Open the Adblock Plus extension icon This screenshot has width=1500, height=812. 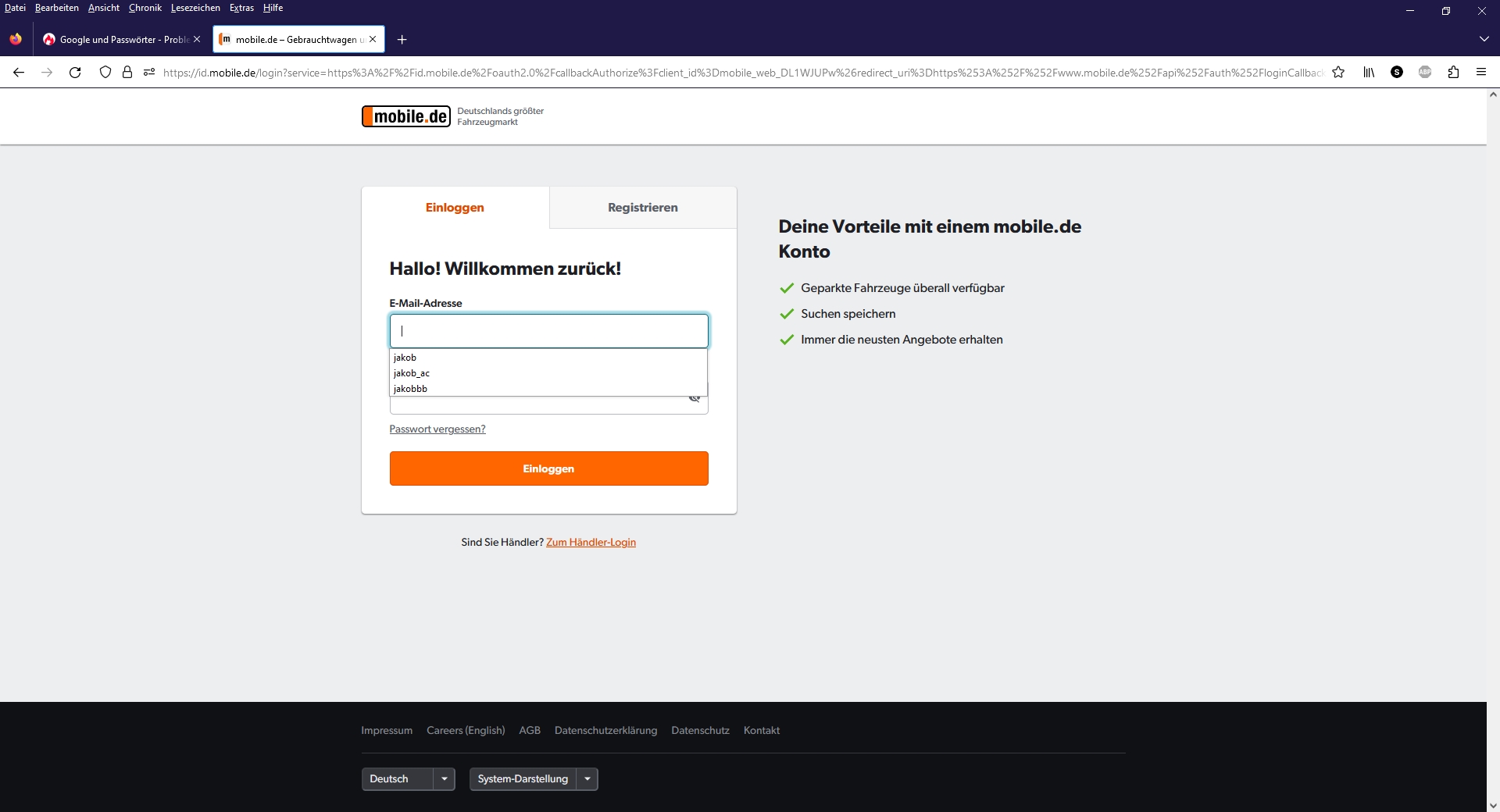pos(1425,73)
